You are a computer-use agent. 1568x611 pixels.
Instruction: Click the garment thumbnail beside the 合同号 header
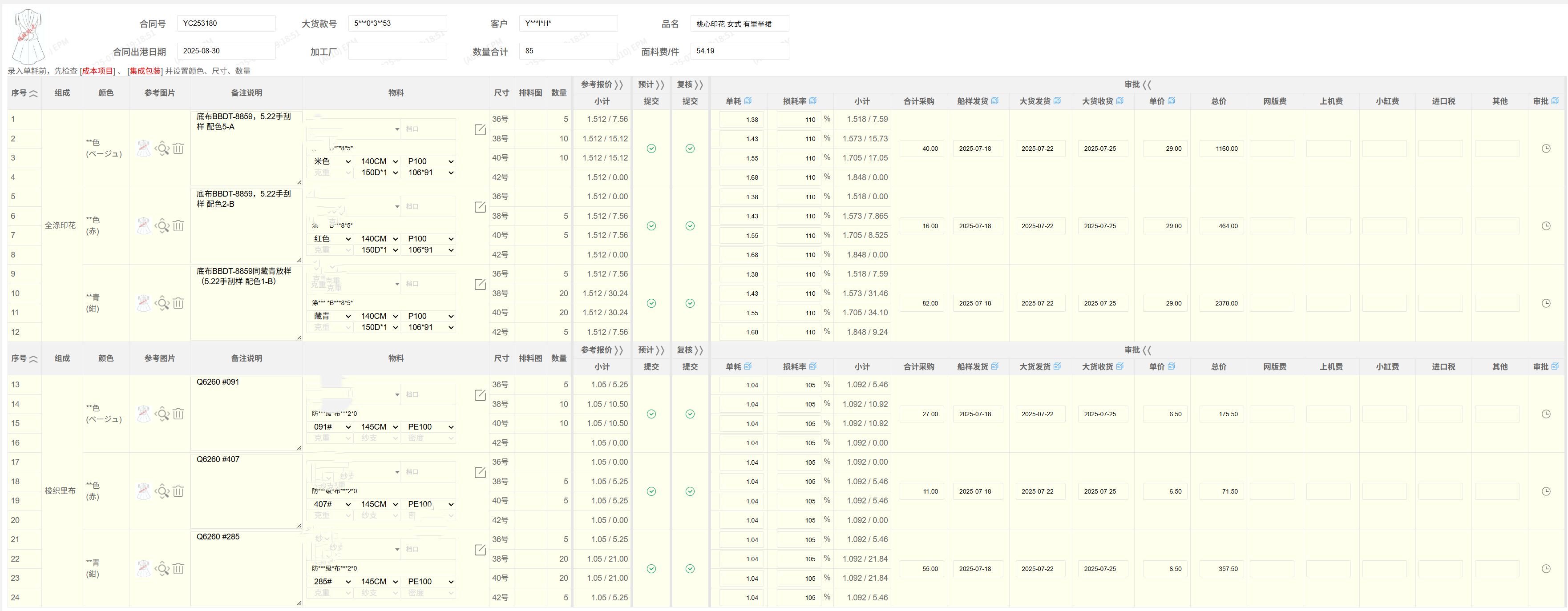tap(28, 36)
